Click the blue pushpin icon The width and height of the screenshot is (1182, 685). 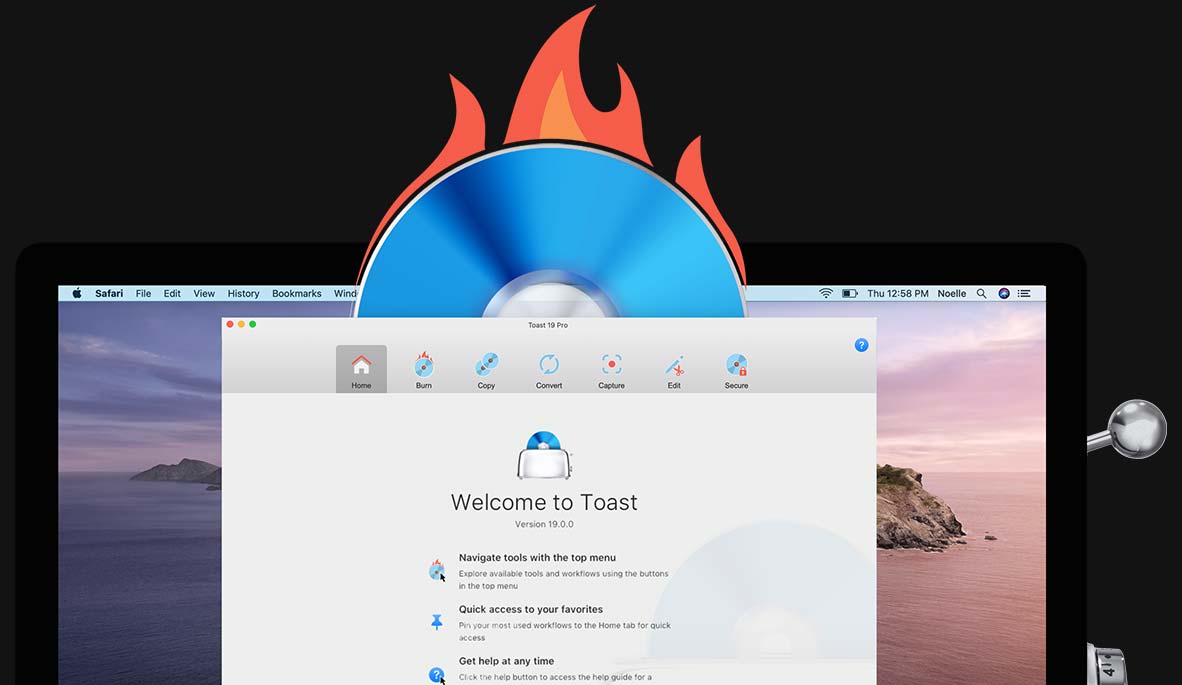[x=436, y=622]
